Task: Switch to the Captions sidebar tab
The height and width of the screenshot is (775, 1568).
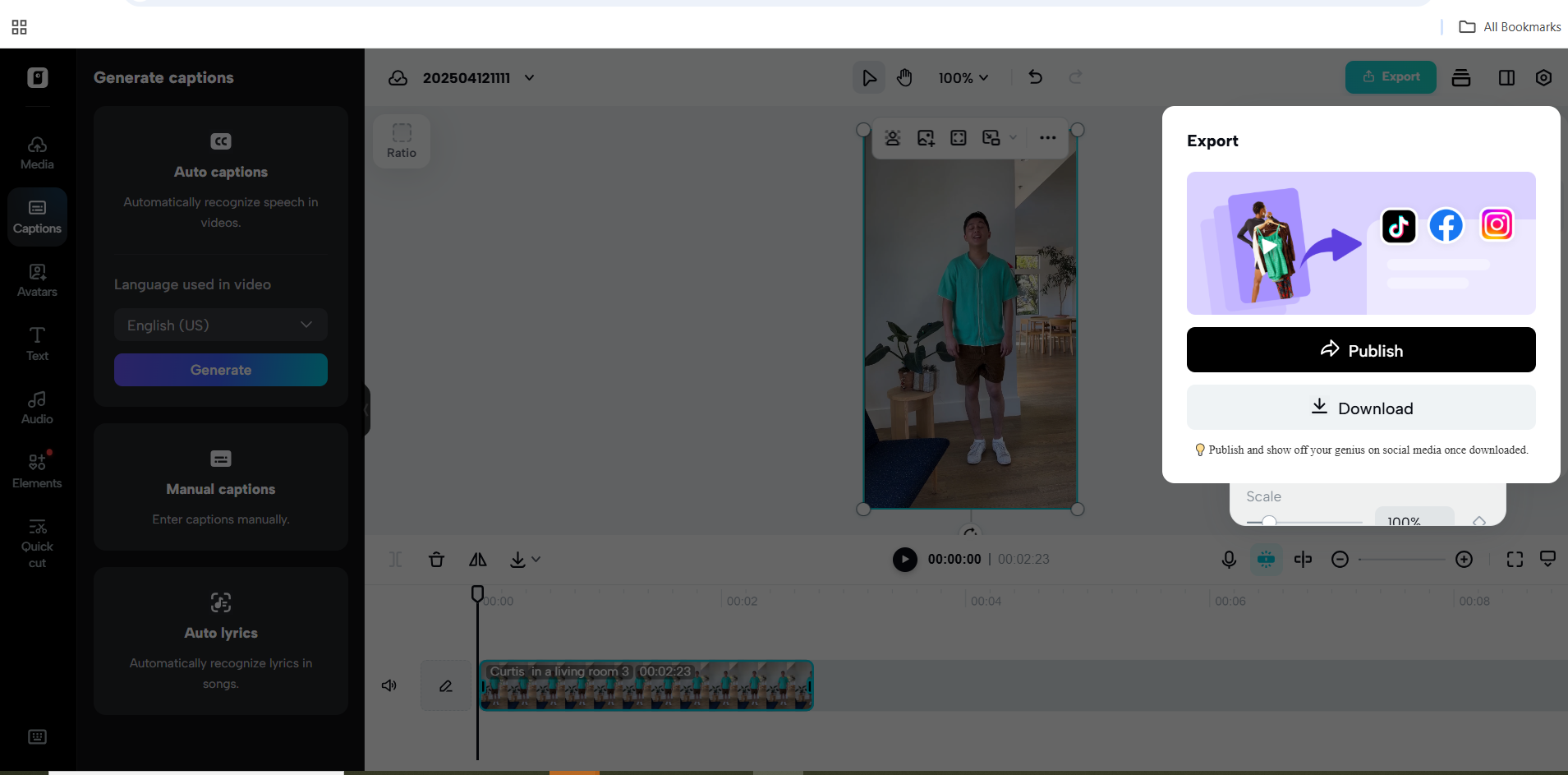Action: click(x=37, y=217)
